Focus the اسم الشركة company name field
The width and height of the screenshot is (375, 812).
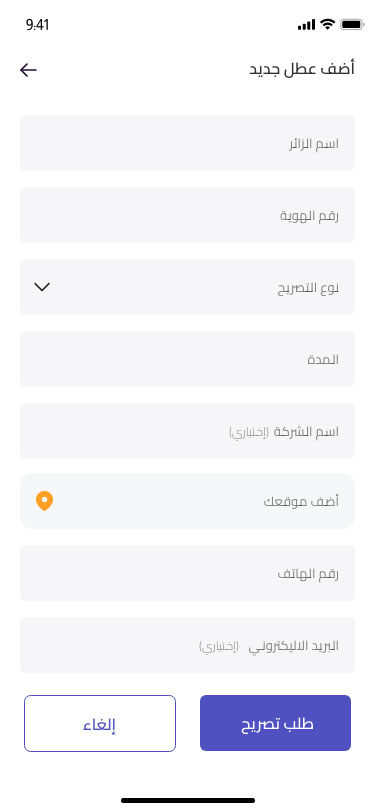[x=188, y=431]
